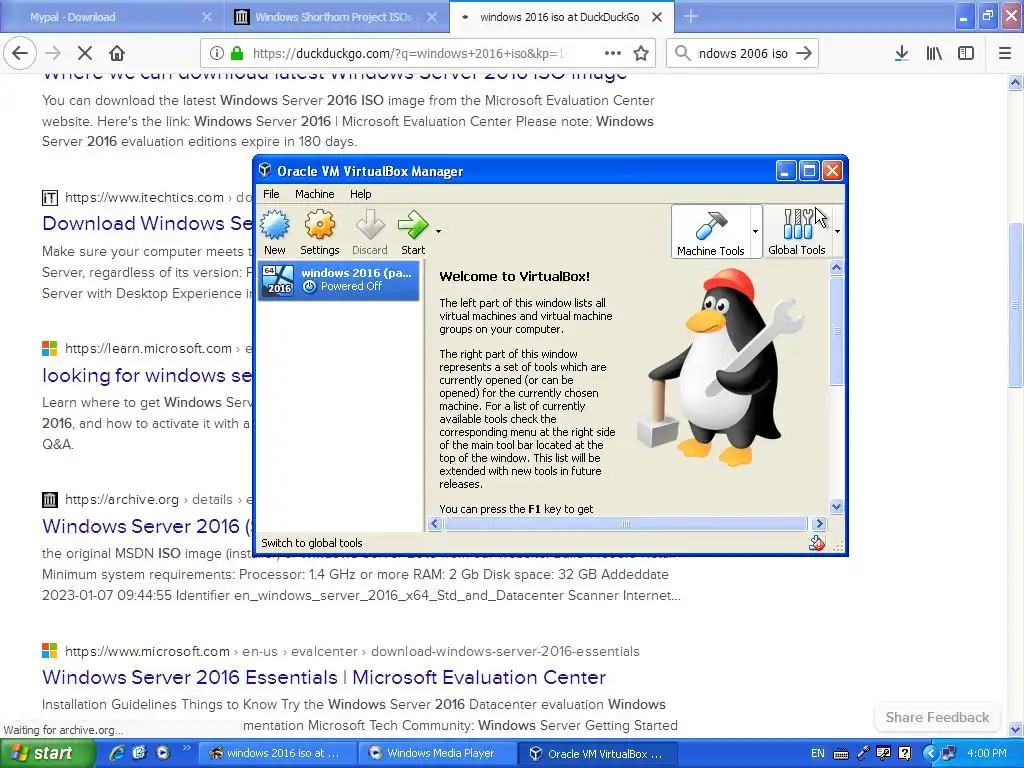Toggle the browser sidebar
The height and width of the screenshot is (768, 1024).
(966, 53)
